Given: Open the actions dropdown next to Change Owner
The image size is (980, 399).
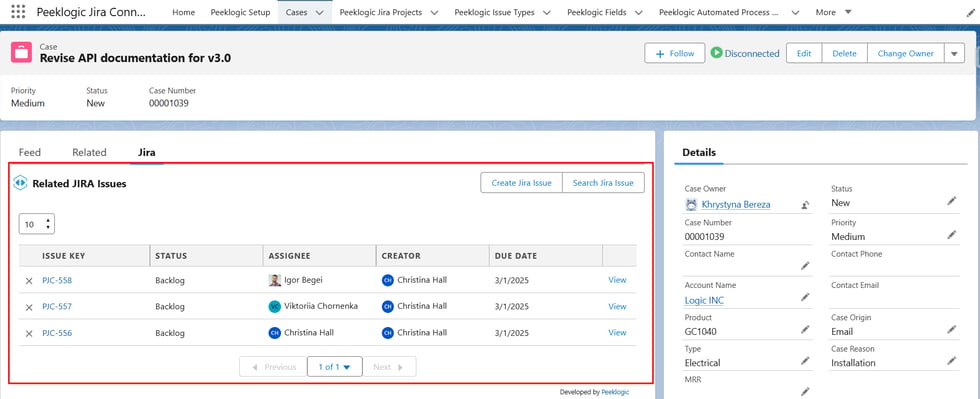Looking at the screenshot, I should coord(954,54).
